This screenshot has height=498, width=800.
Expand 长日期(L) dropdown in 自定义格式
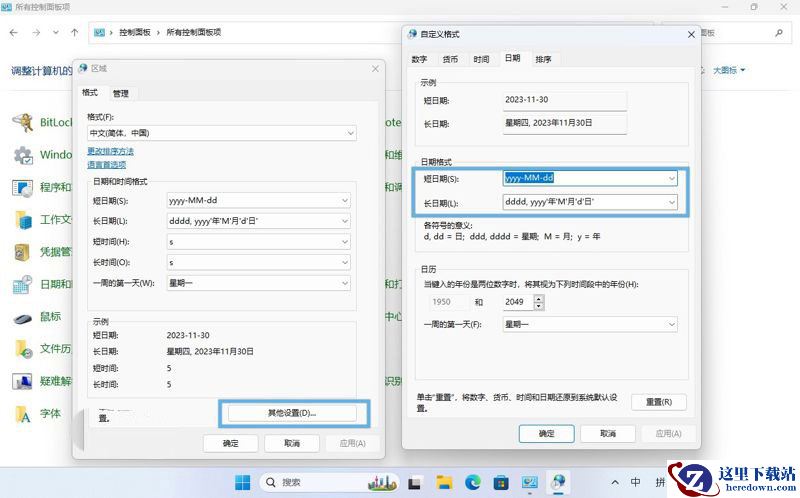tap(671, 202)
